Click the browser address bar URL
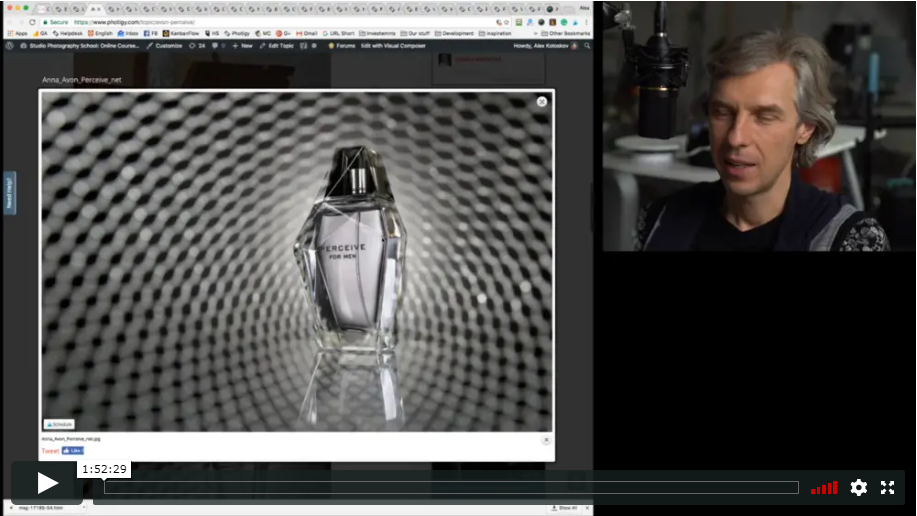 (135, 22)
